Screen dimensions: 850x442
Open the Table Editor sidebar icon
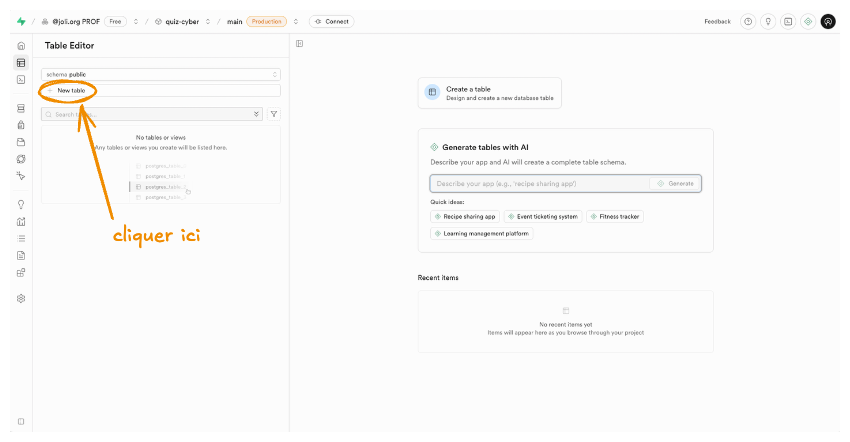pos(21,63)
